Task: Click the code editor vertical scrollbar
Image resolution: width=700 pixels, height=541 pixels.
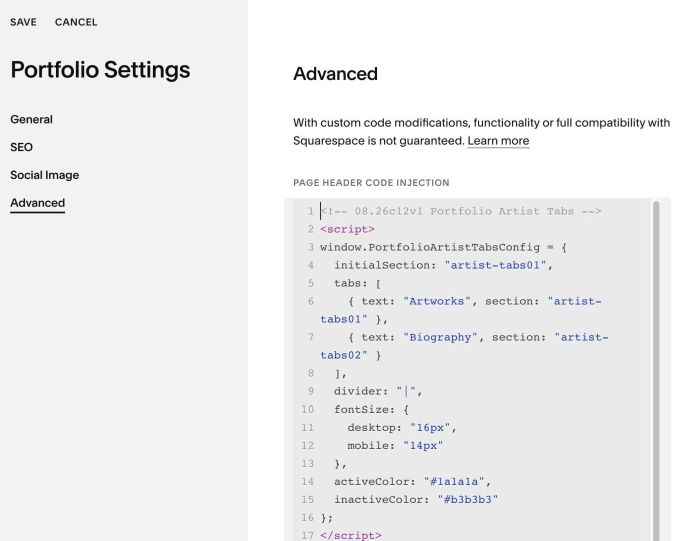Action: tap(656, 370)
